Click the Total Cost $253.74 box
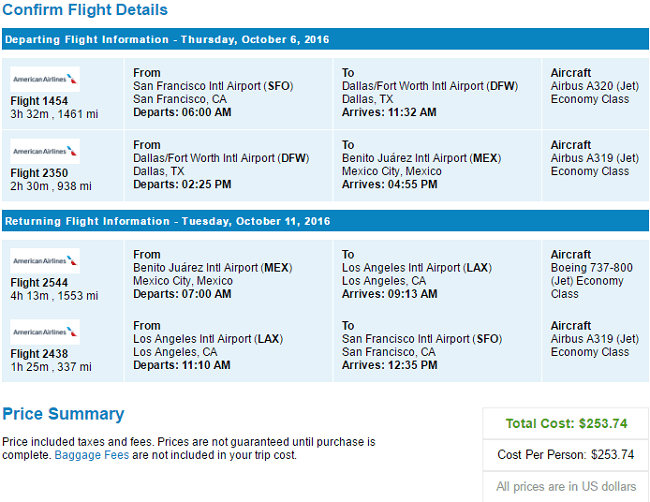 point(566,424)
